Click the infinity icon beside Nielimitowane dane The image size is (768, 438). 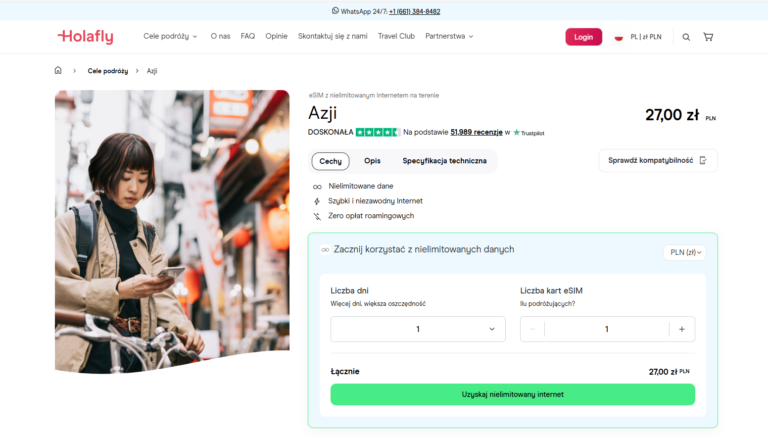point(317,186)
